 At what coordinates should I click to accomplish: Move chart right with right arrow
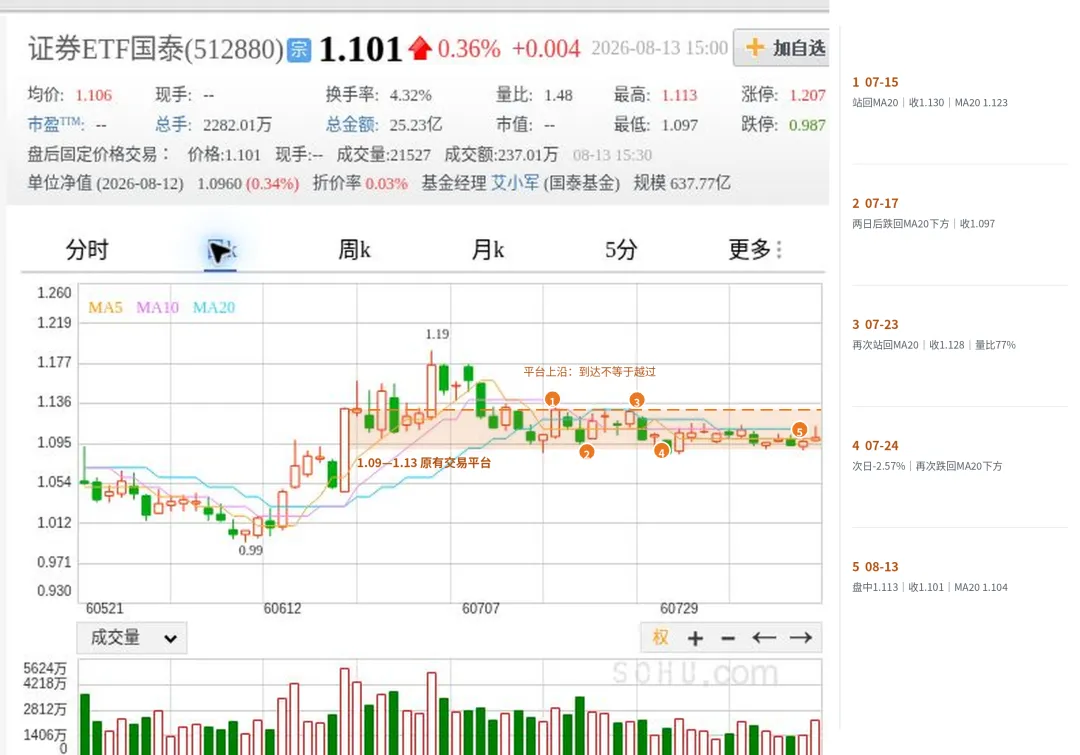[800, 638]
